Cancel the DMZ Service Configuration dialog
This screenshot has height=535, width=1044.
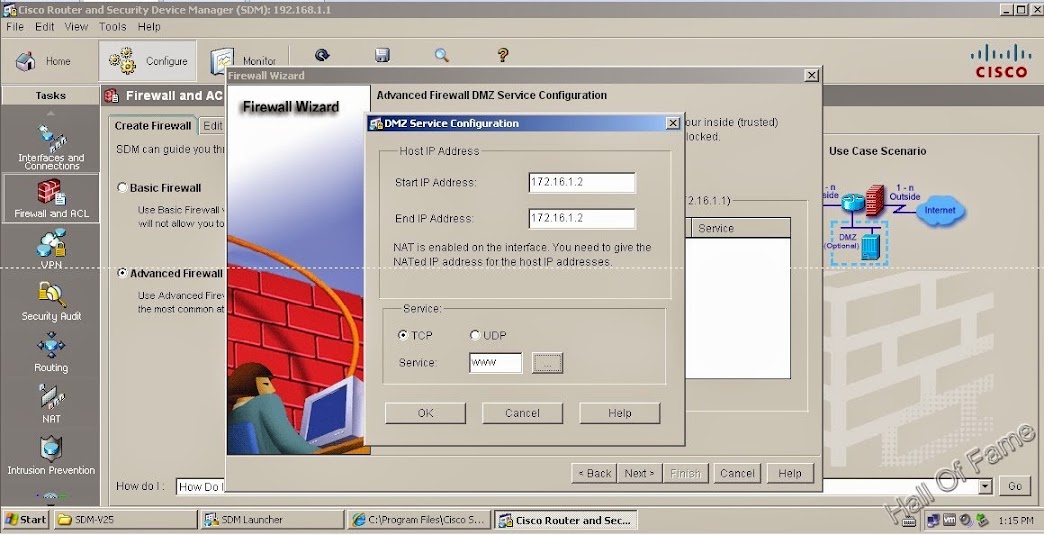[523, 413]
